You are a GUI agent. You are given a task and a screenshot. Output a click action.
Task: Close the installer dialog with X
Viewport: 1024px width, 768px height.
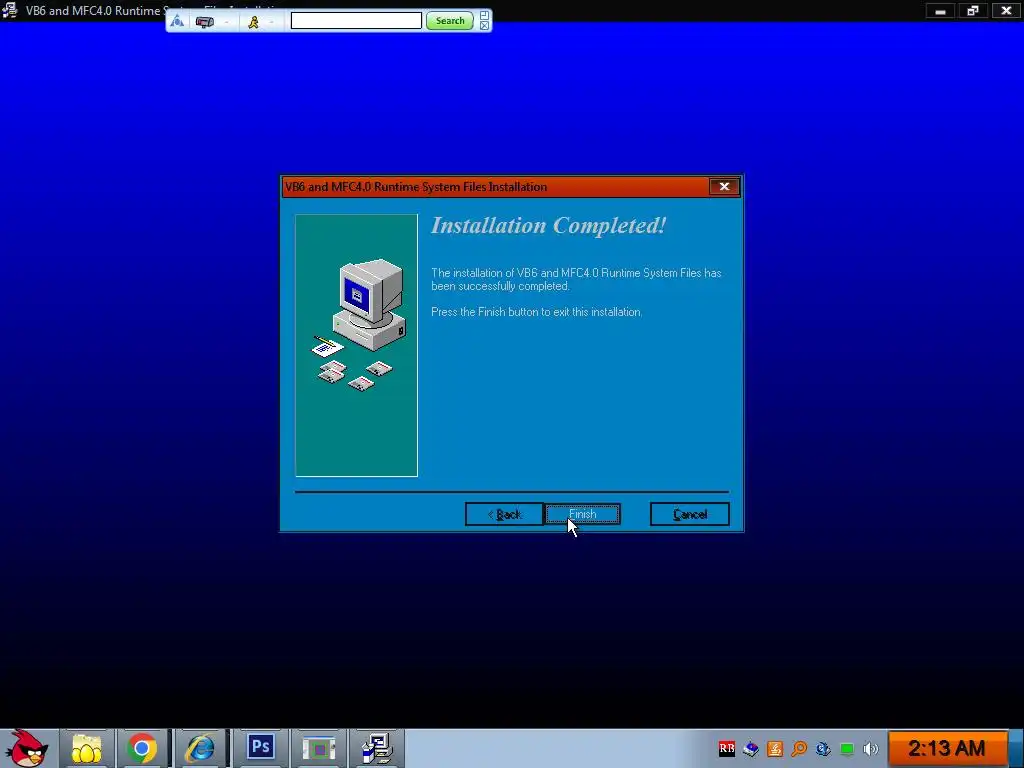(724, 187)
